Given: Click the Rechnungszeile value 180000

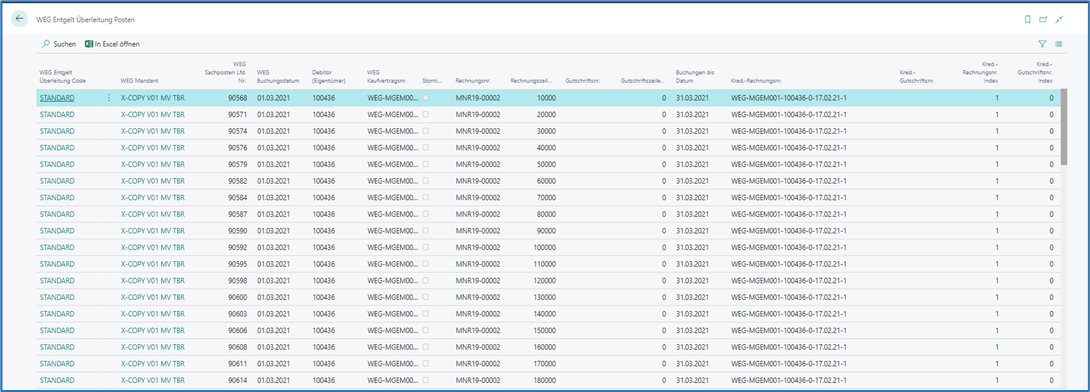Looking at the screenshot, I should coord(544,380).
